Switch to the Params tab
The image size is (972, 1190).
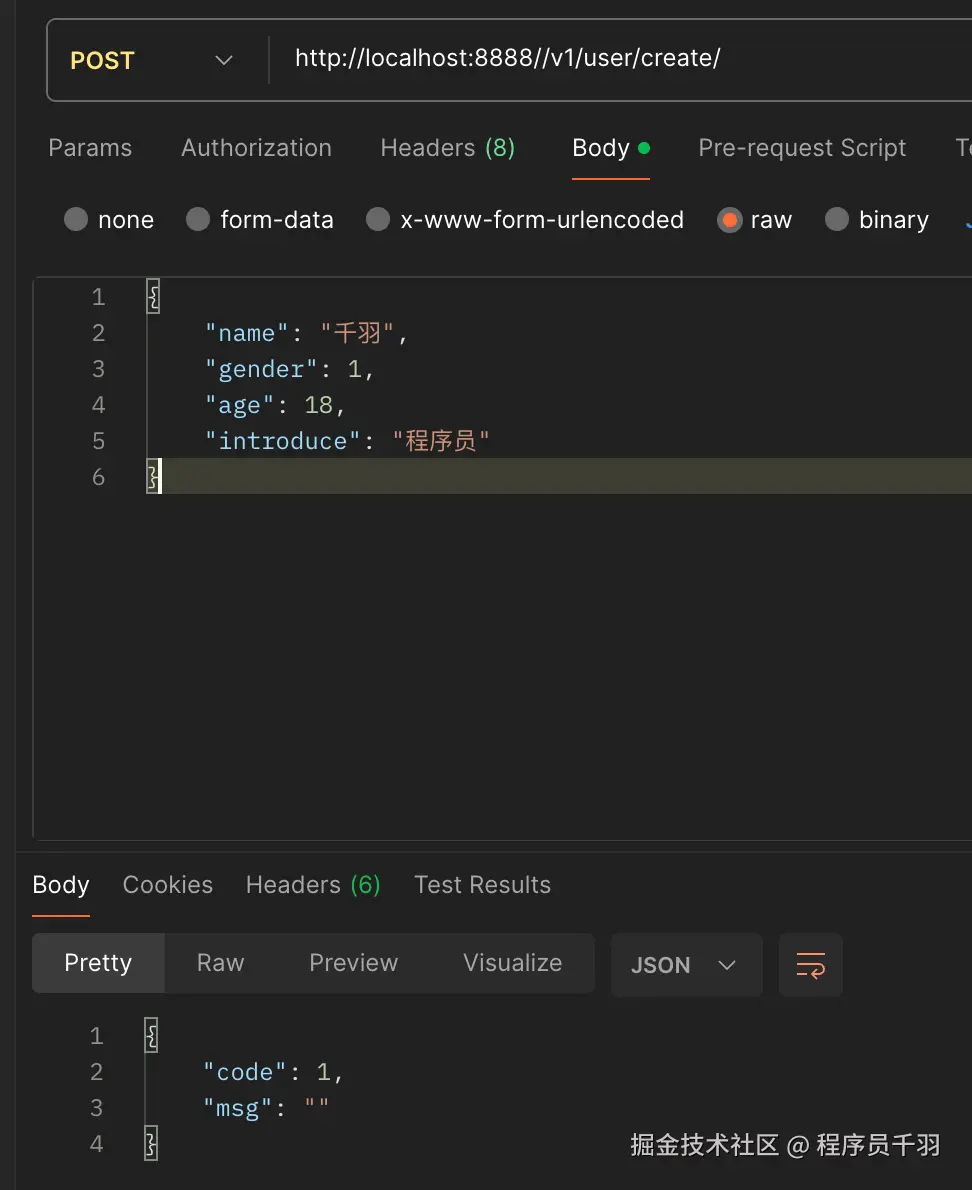[x=90, y=148]
